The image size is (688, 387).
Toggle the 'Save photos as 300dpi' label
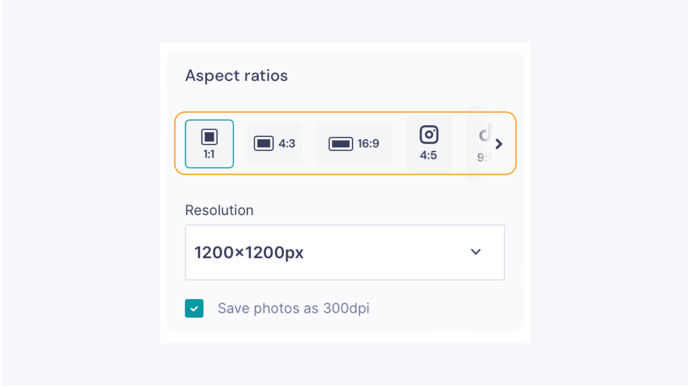pyautogui.click(x=294, y=308)
